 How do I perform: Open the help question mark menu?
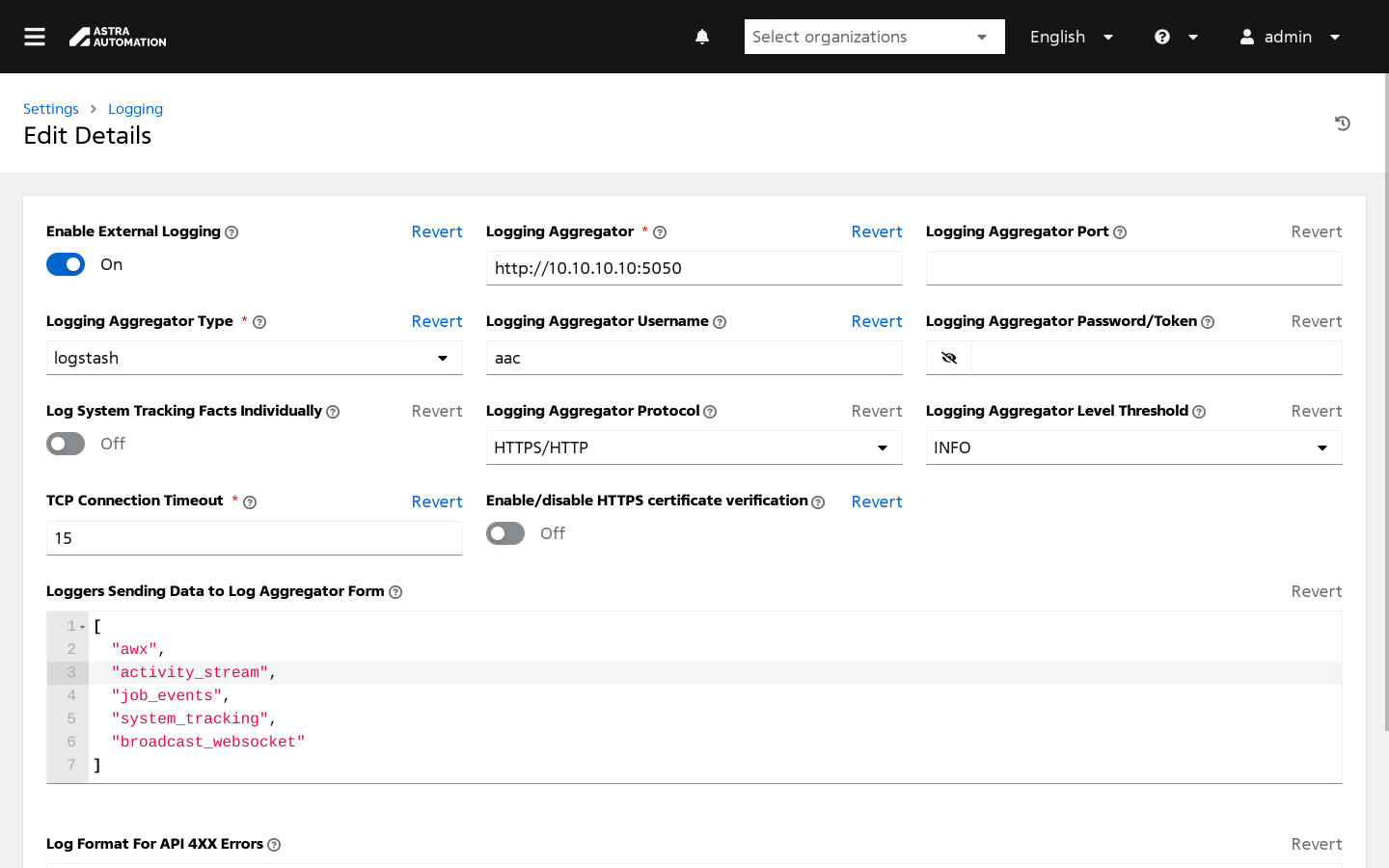click(1175, 37)
